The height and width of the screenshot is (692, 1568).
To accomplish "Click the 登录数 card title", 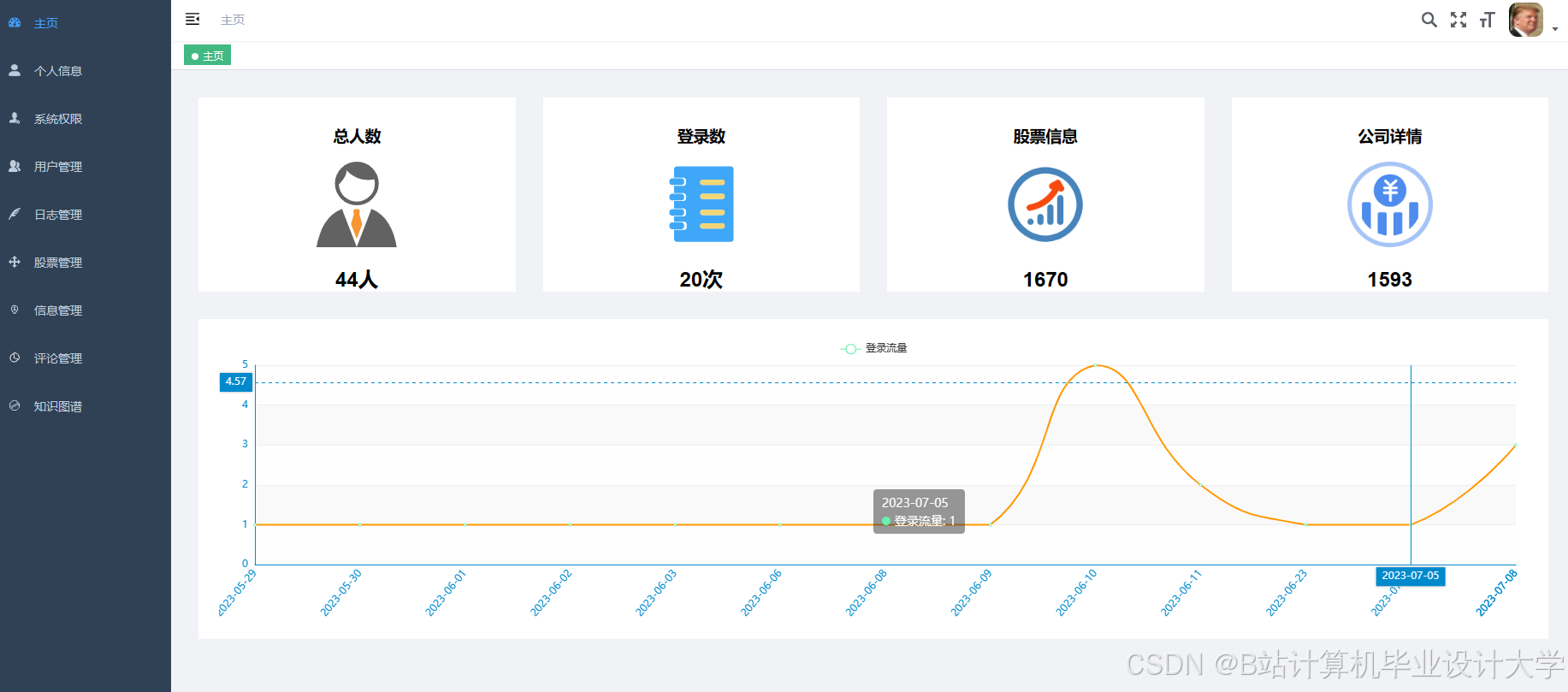I will click(x=701, y=136).
